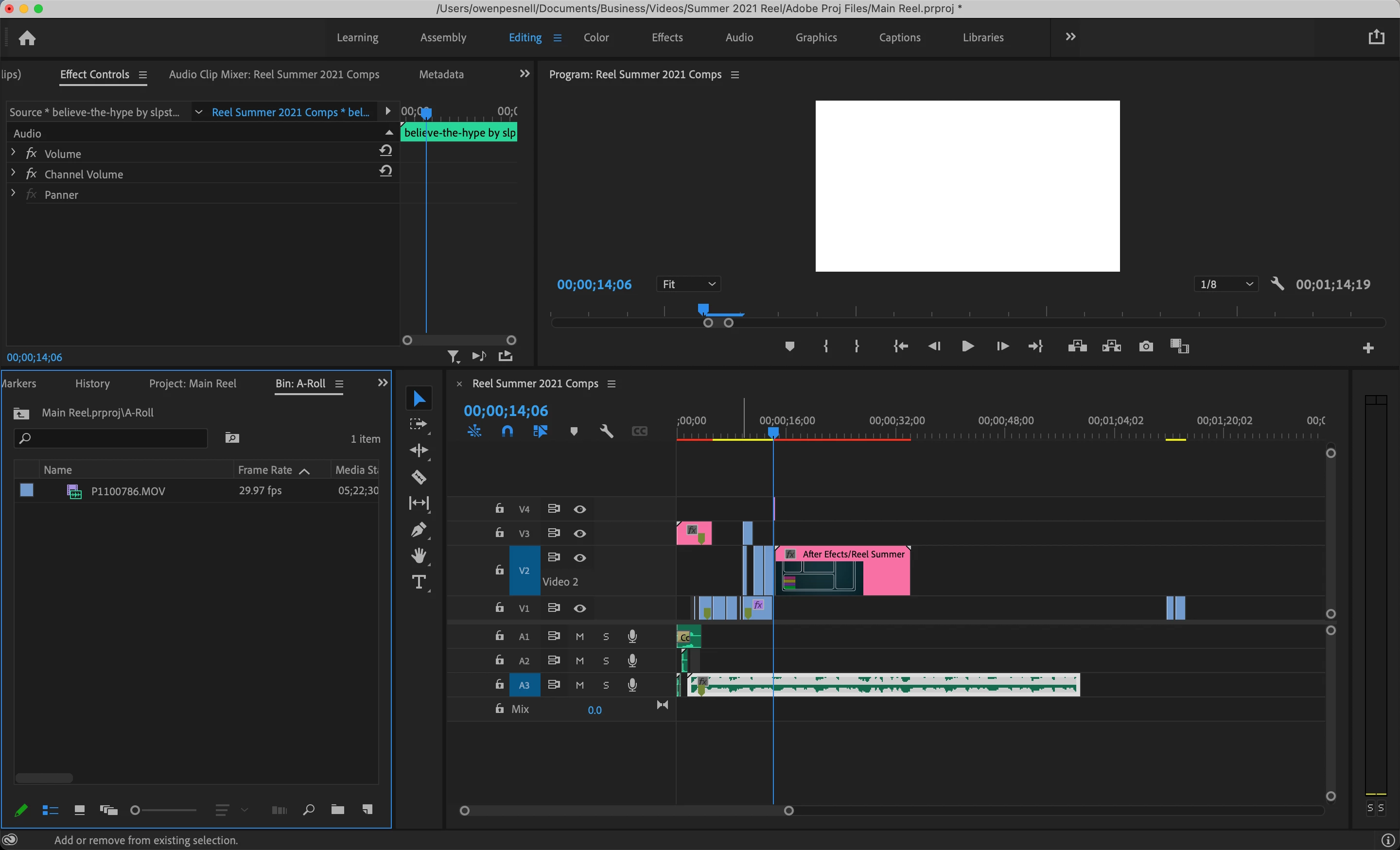1400x850 pixels.
Task: Click the bin search field
Action: 111,438
